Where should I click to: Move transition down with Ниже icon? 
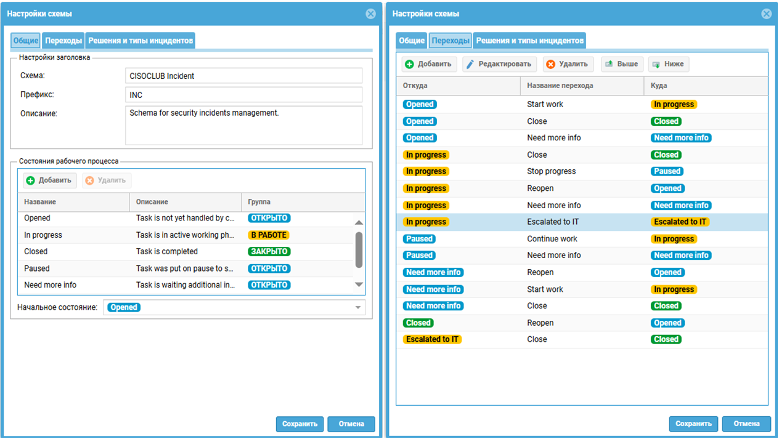click(x=655, y=64)
